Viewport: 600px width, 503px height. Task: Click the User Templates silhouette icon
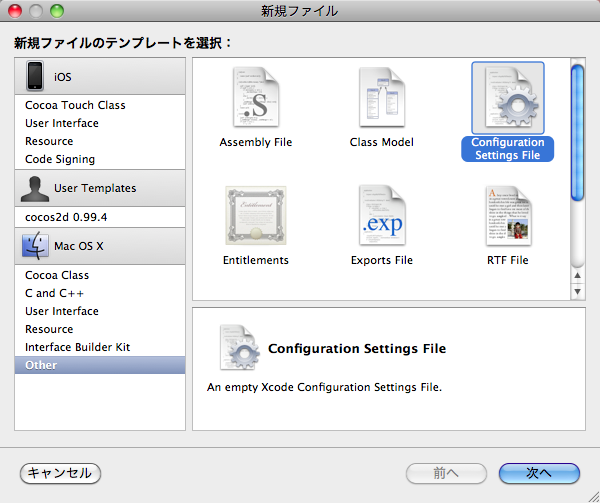point(35,189)
